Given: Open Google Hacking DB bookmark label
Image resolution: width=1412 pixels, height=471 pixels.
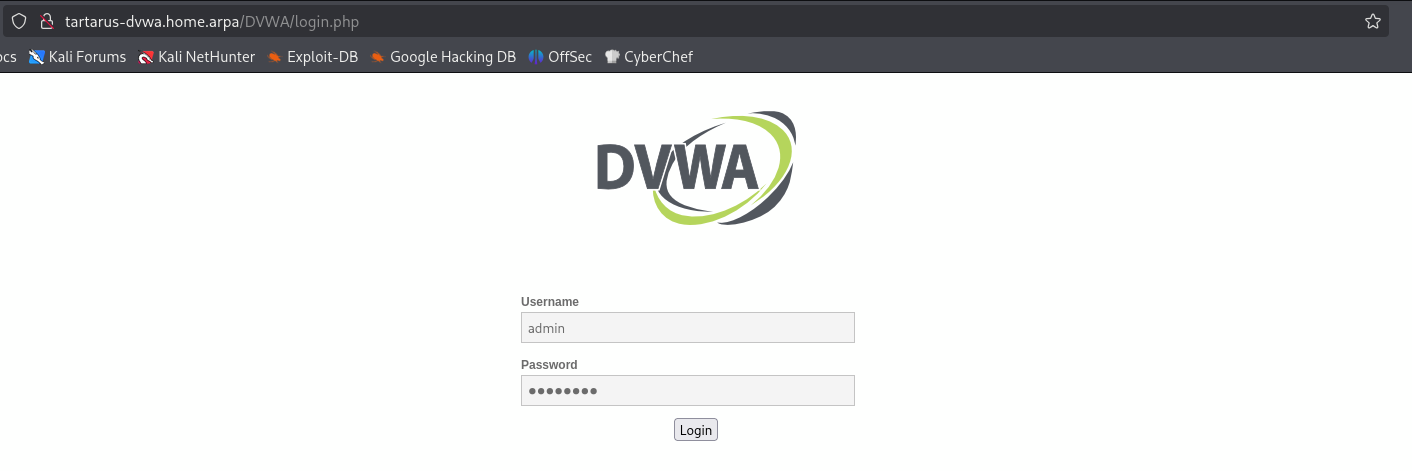Looking at the screenshot, I should coord(452,57).
